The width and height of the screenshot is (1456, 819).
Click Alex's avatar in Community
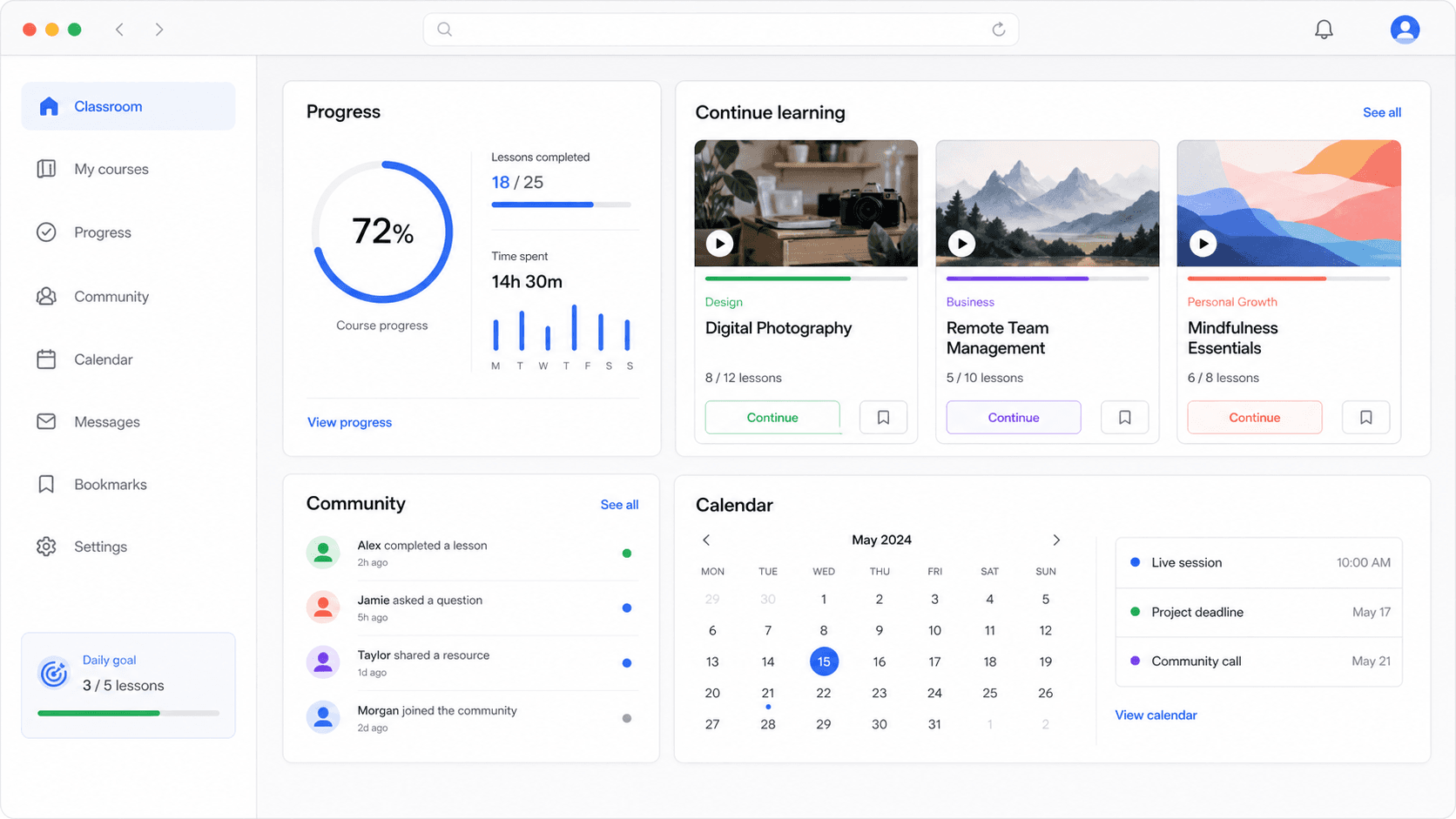(x=323, y=553)
